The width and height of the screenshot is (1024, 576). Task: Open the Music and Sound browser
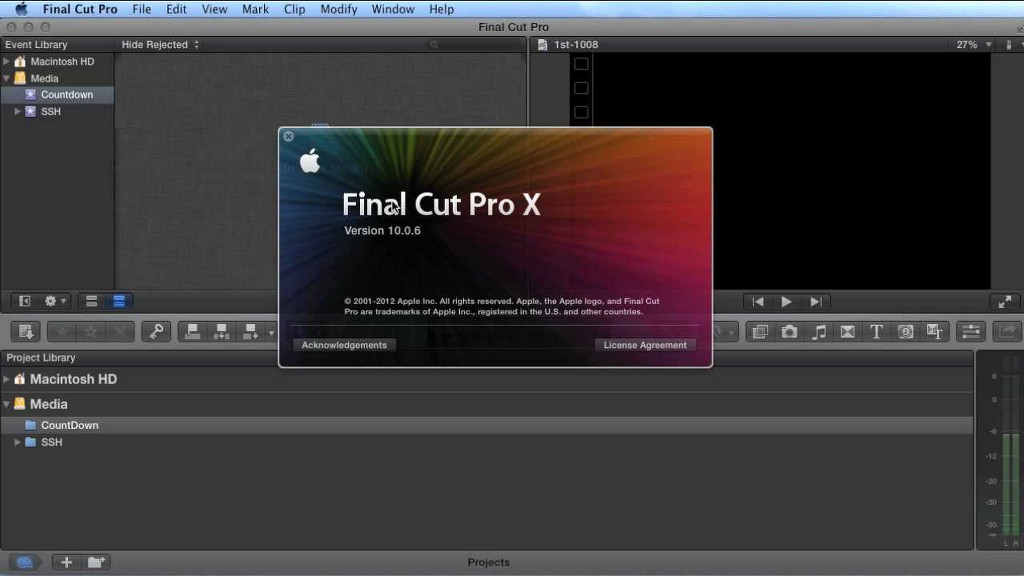[x=819, y=332]
